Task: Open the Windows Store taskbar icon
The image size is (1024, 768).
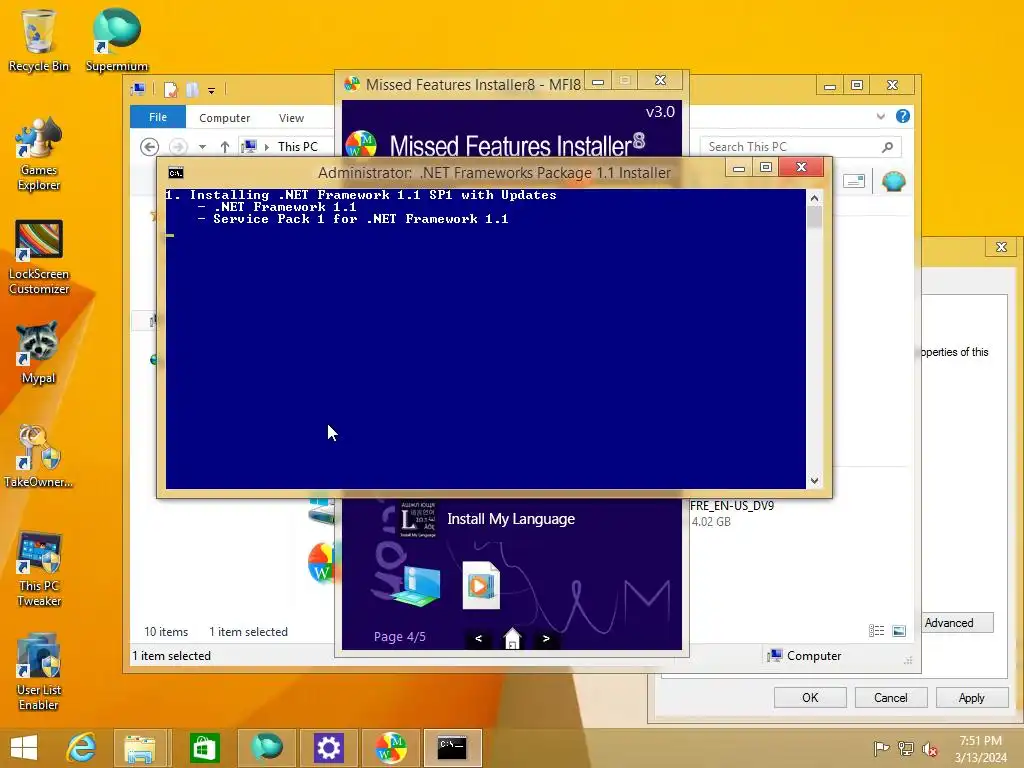Action: (x=204, y=748)
